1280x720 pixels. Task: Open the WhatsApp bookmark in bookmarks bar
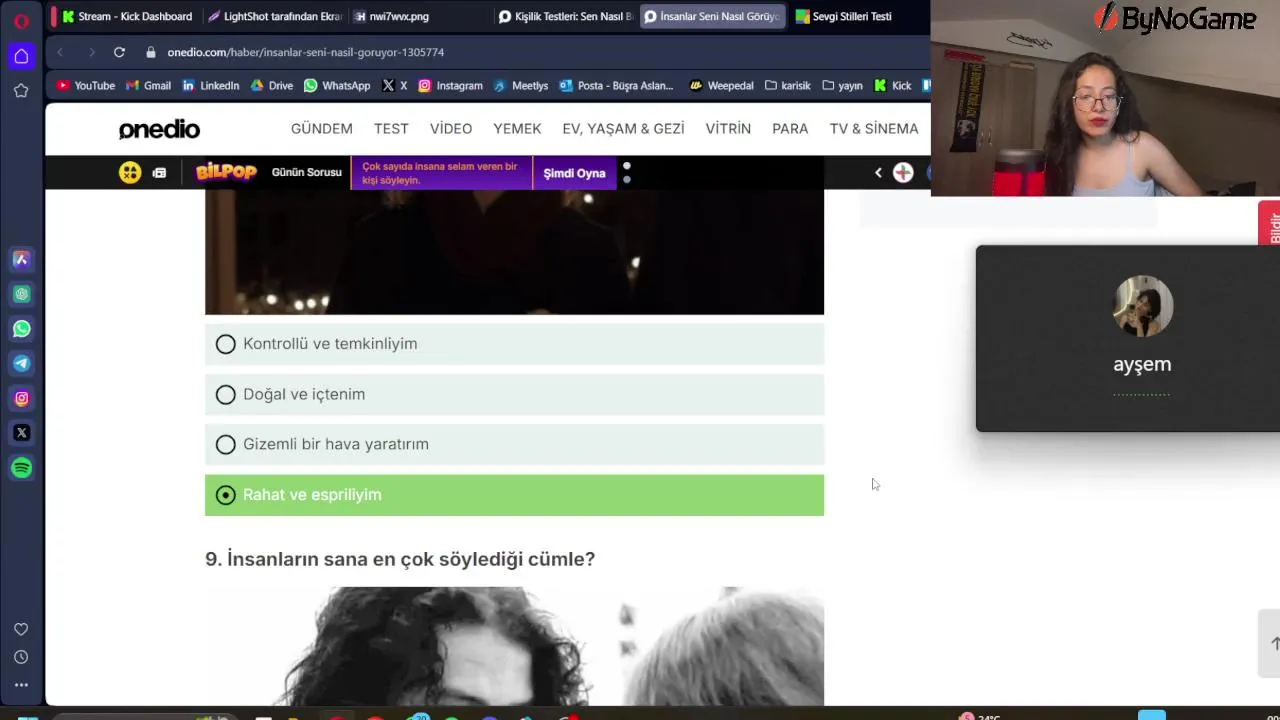point(337,86)
